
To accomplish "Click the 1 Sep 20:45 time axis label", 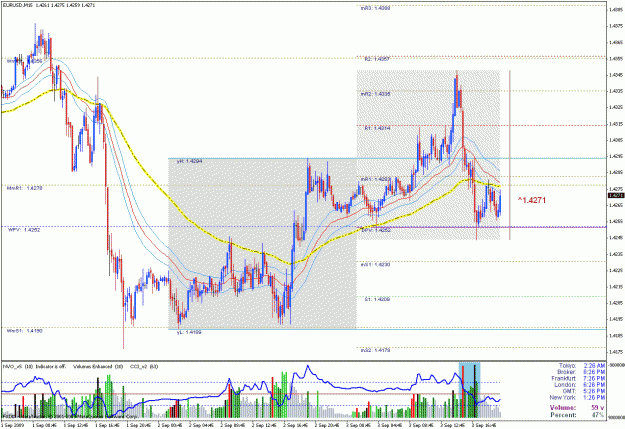I will tap(139, 425).
